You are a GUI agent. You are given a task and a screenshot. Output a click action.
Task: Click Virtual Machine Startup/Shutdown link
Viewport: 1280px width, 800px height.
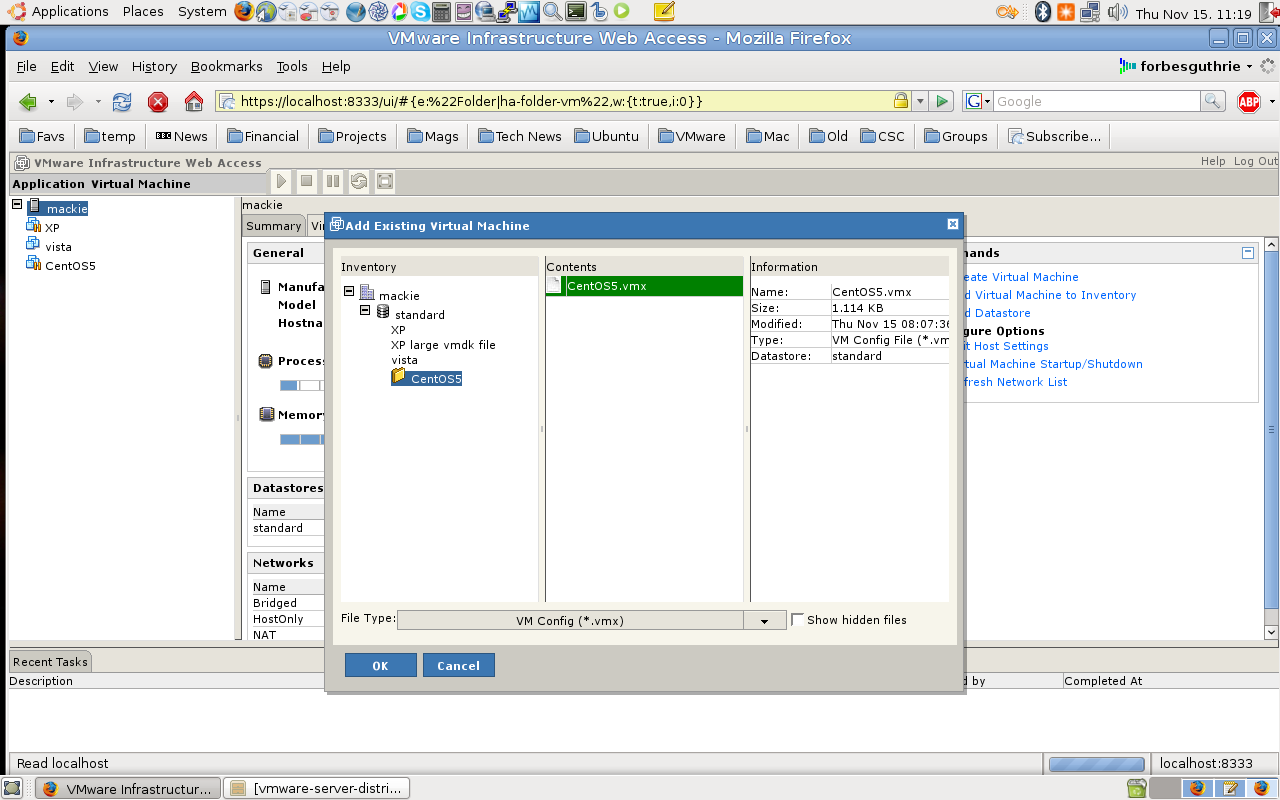[1053, 364]
